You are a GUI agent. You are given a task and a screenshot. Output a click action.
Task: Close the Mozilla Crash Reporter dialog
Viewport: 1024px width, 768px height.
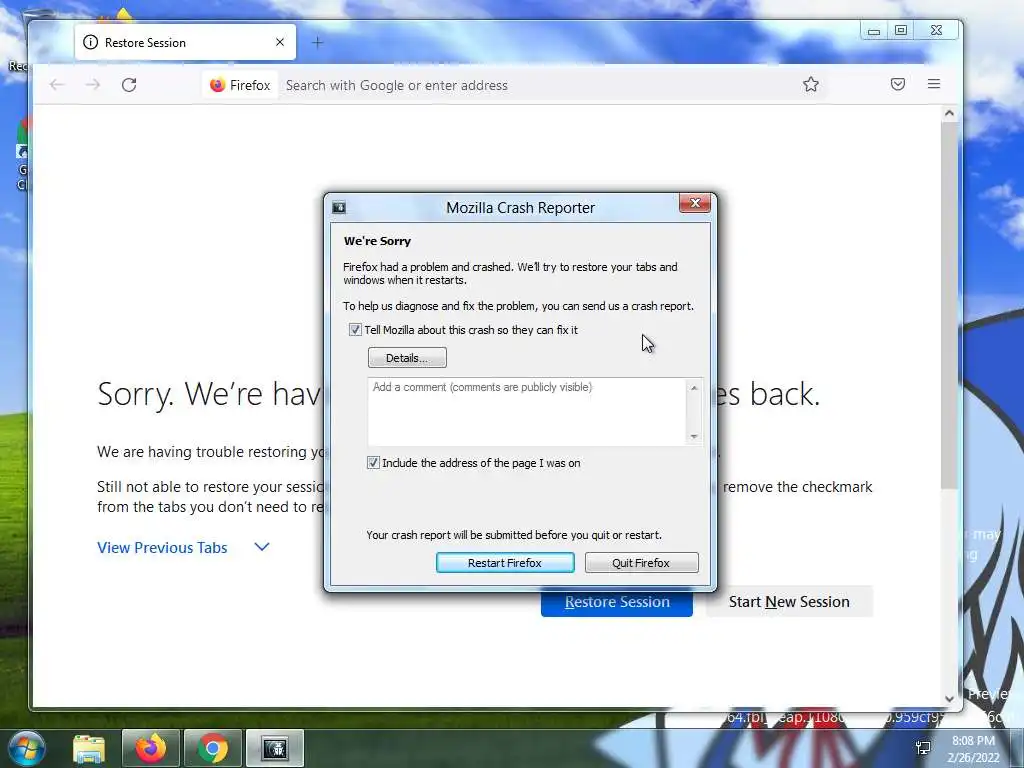[x=695, y=203]
